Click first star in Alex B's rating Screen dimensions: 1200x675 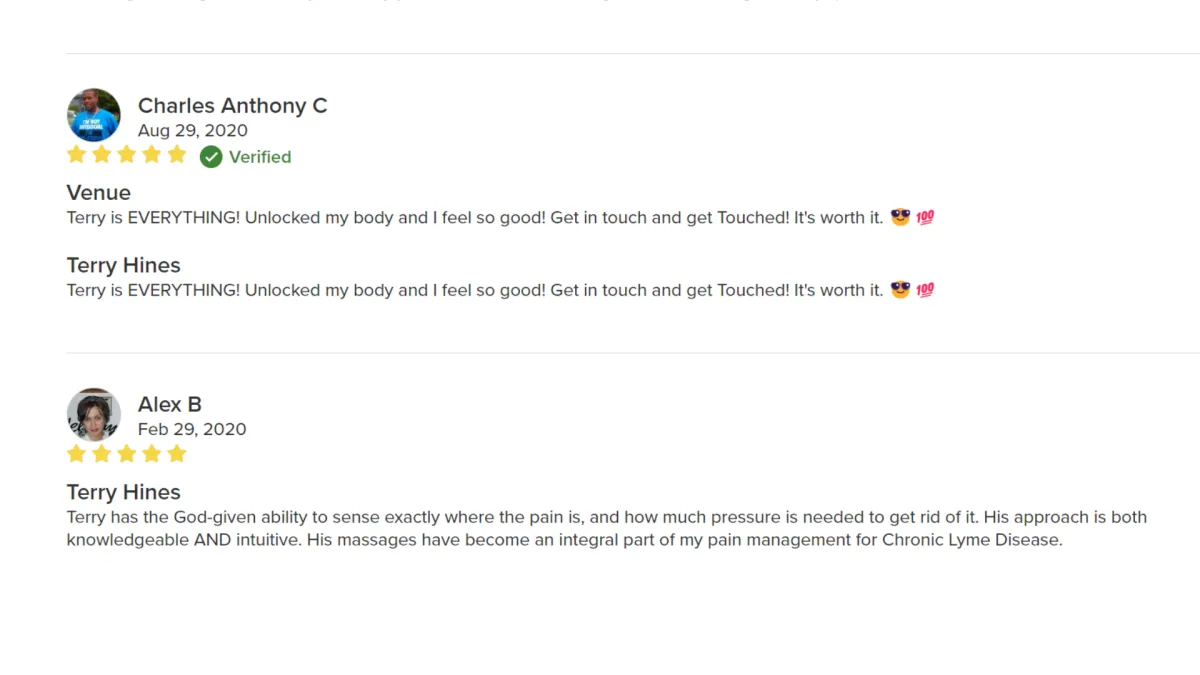77,454
